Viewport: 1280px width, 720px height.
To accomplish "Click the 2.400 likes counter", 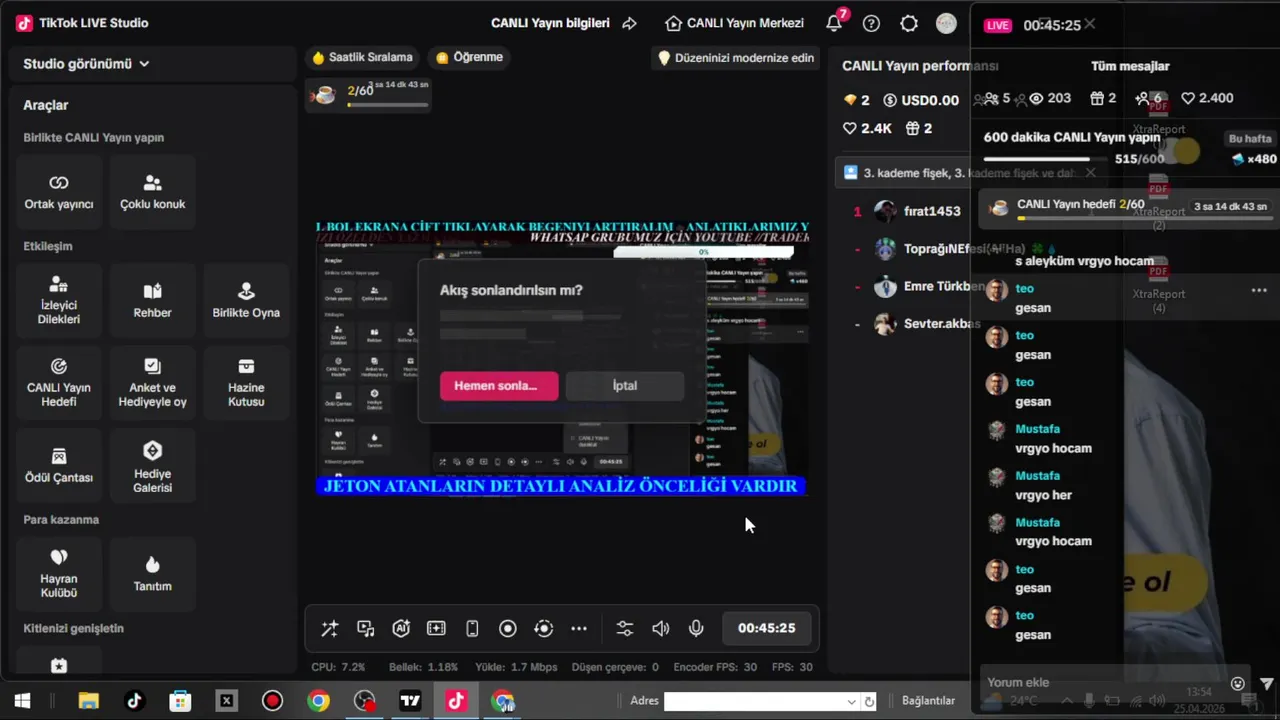I will tap(1207, 98).
